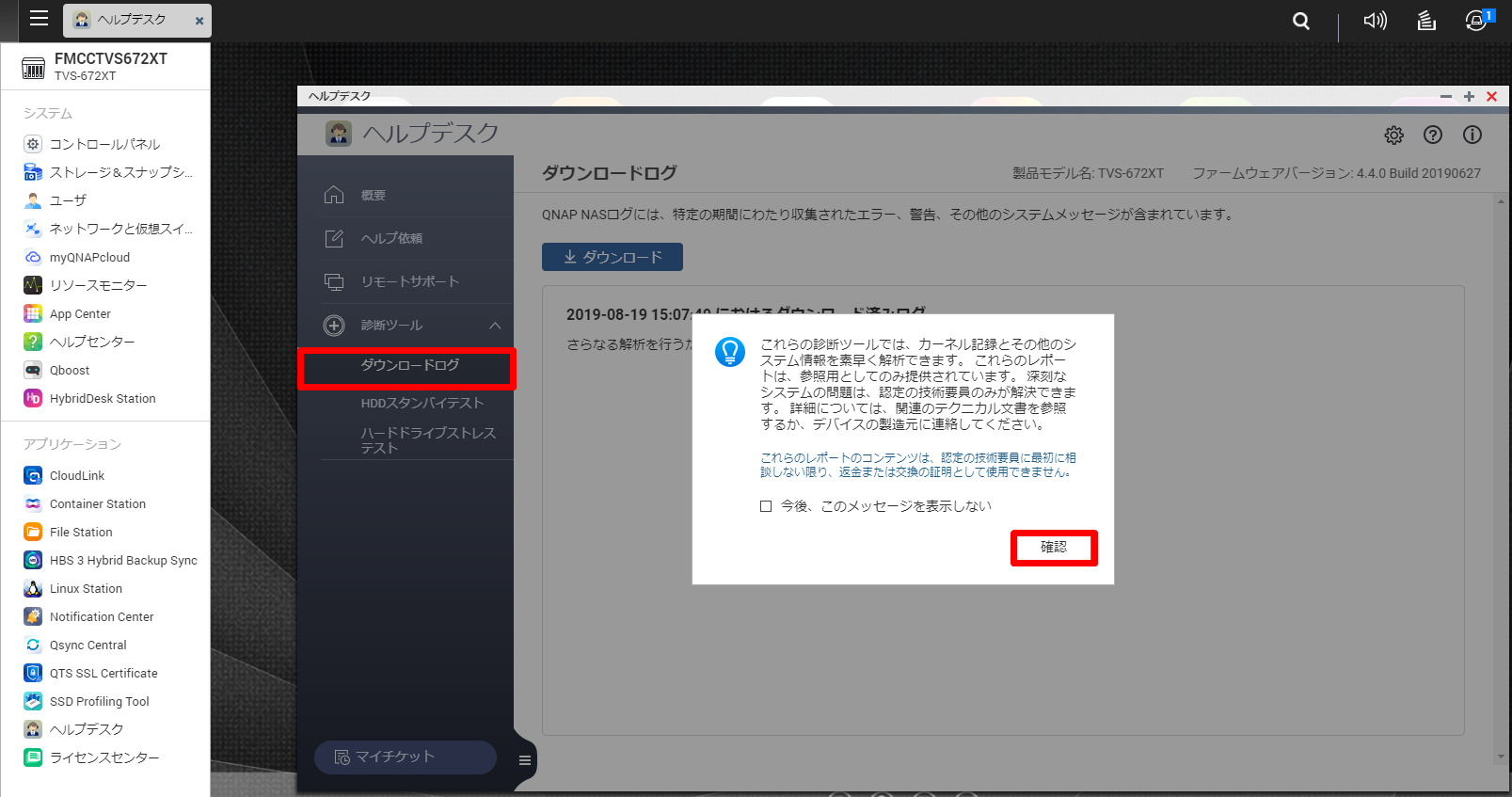Open myQNAPcloud icon
Viewport: 1512px width, 797px height.
33,257
